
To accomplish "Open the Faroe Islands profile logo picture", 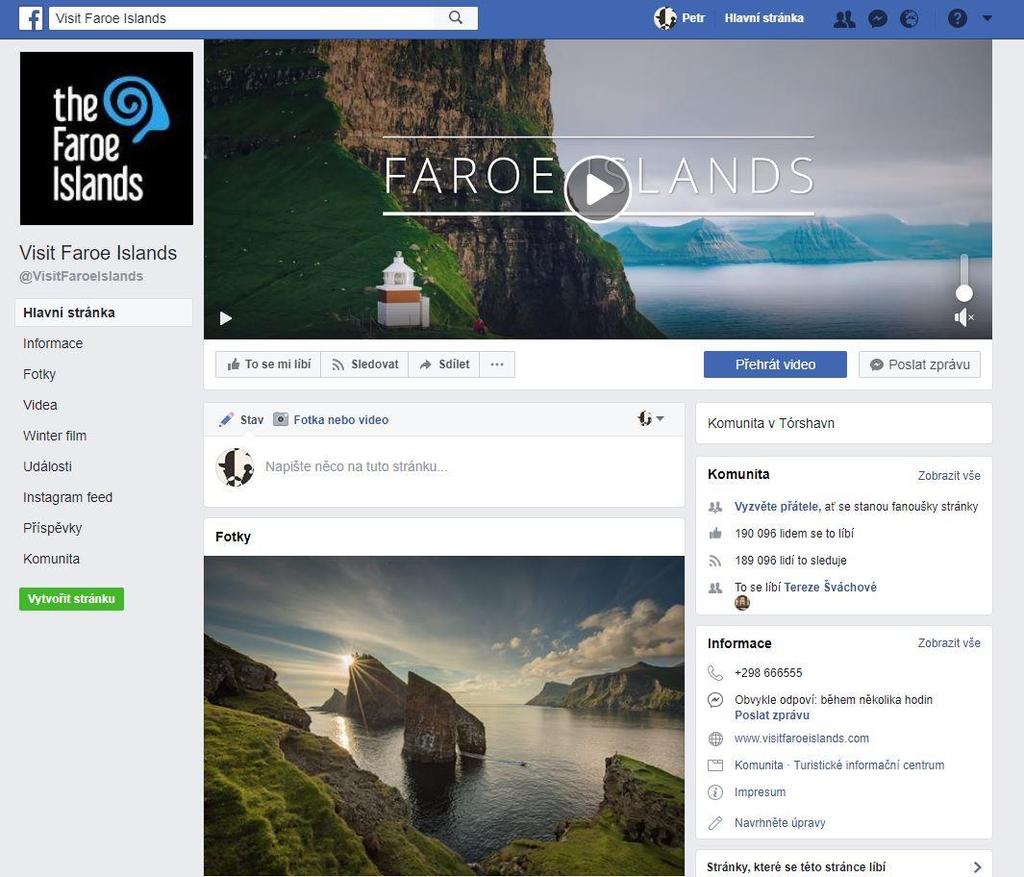I will pyautogui.click(x=106, y=138).
